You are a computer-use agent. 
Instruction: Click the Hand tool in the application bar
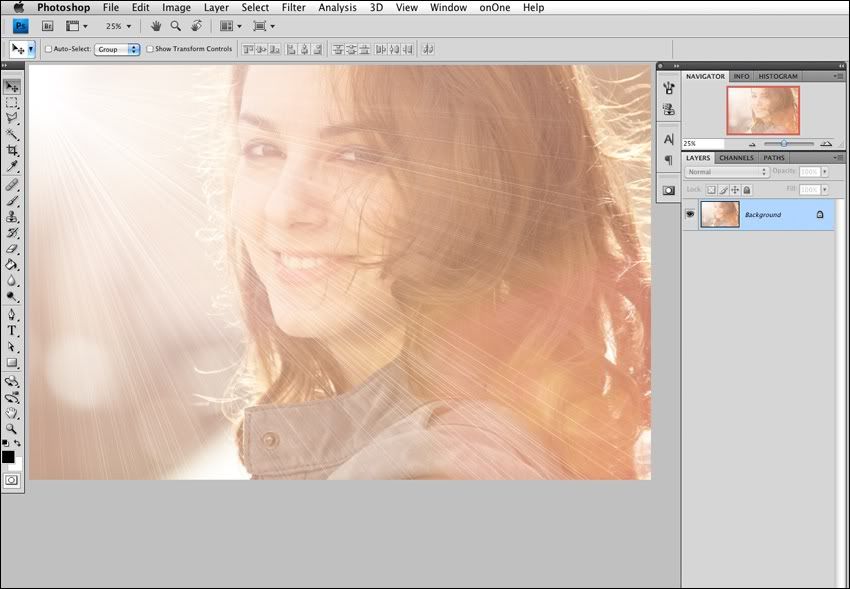click(156, 26)
